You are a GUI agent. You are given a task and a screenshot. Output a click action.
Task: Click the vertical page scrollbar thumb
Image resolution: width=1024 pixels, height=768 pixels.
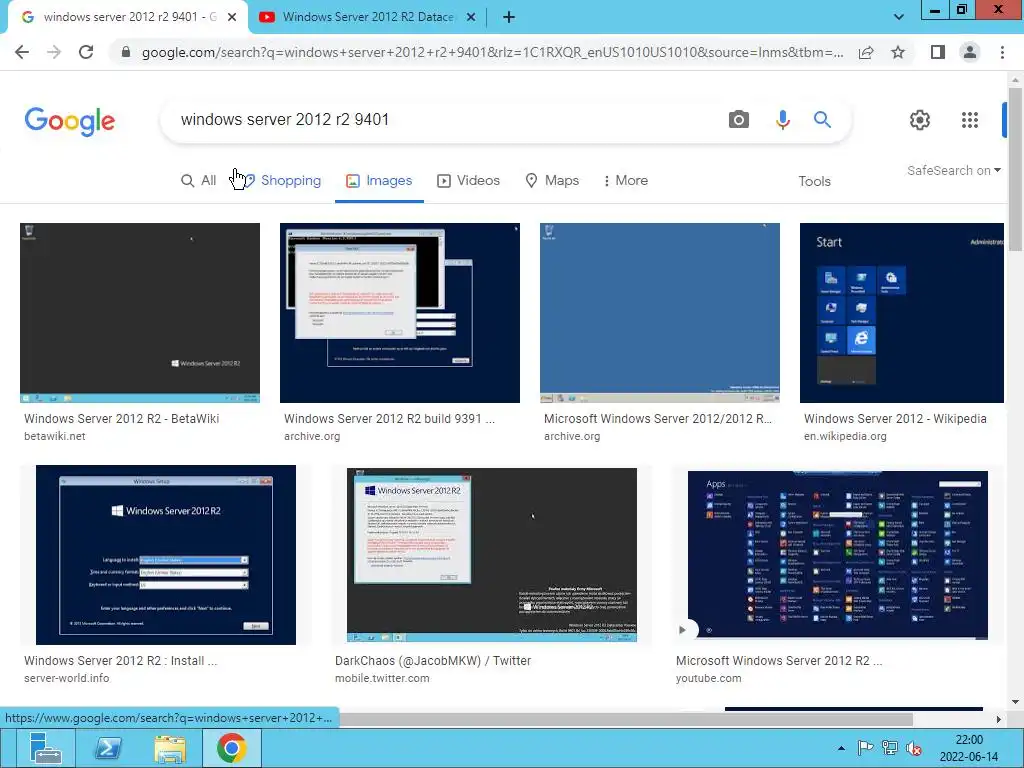point(1015,168)
